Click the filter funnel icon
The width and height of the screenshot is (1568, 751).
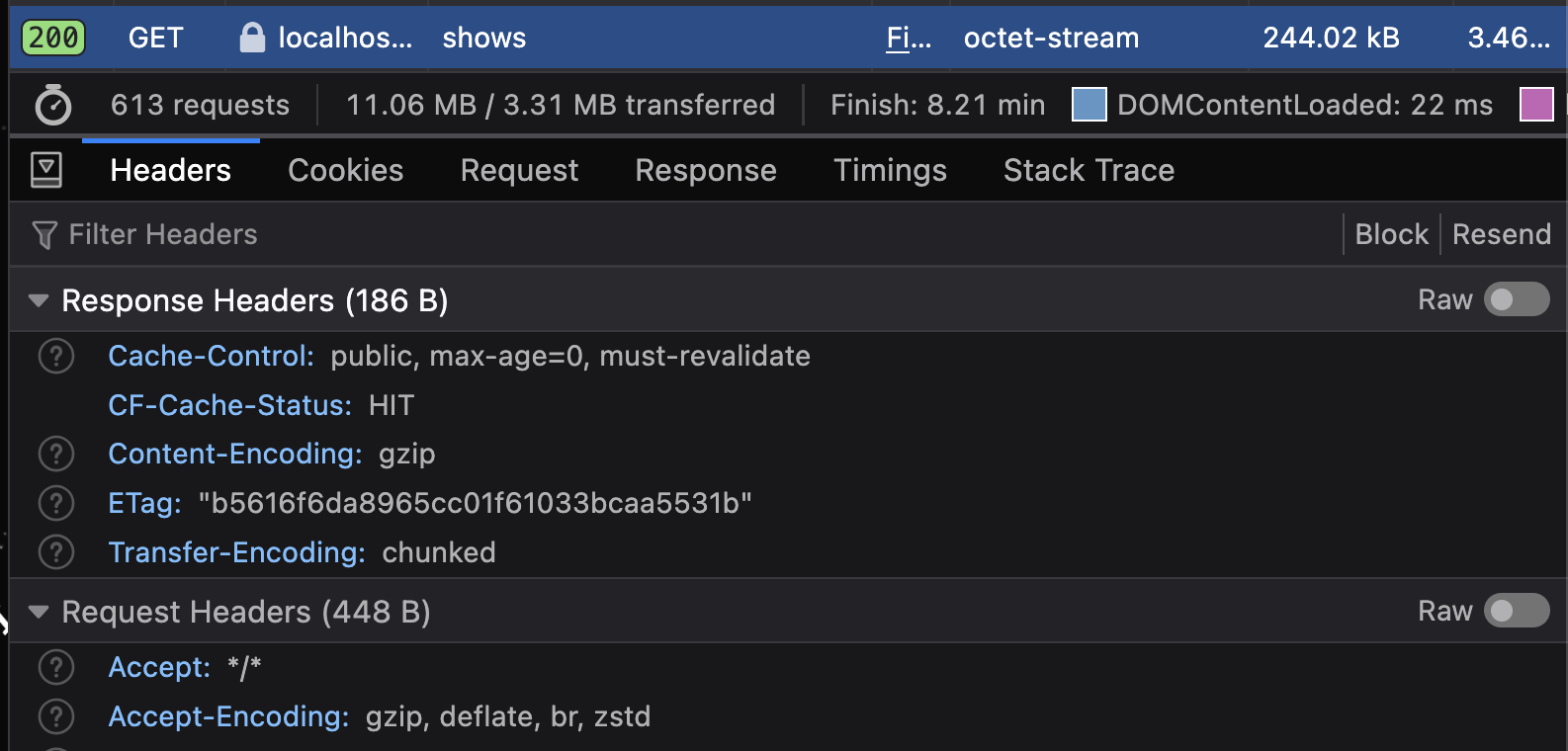point(44,235)
